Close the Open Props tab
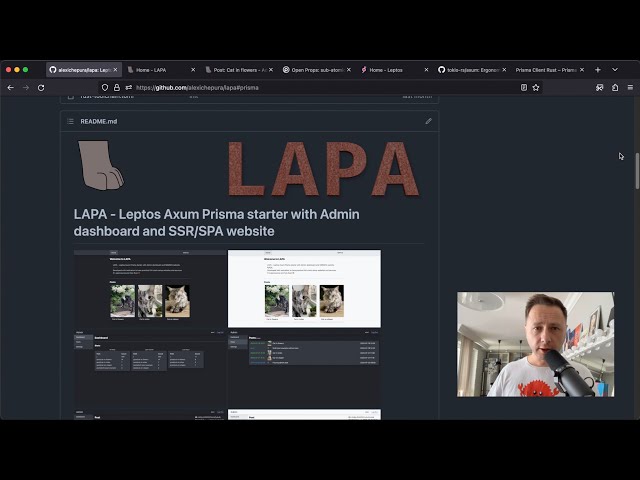This screenshot has width=640, height=480. click(349, 70)
